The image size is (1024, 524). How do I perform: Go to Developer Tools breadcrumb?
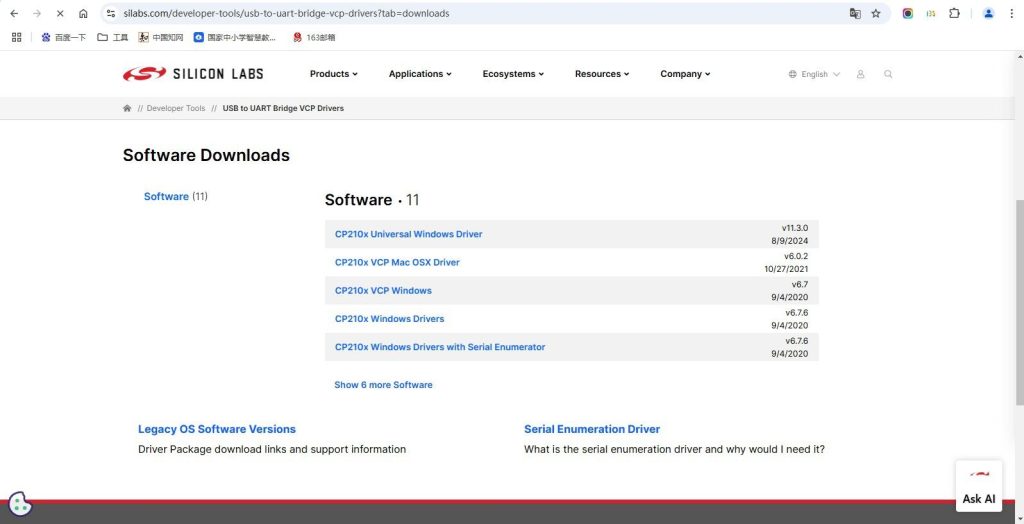tap(176, 108)
